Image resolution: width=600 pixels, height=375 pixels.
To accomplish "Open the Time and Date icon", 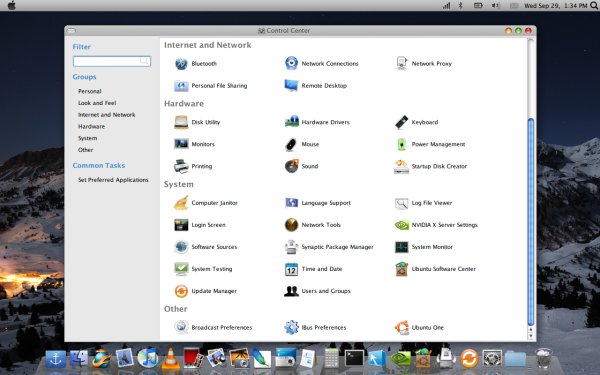I will [x=291, y=269].
